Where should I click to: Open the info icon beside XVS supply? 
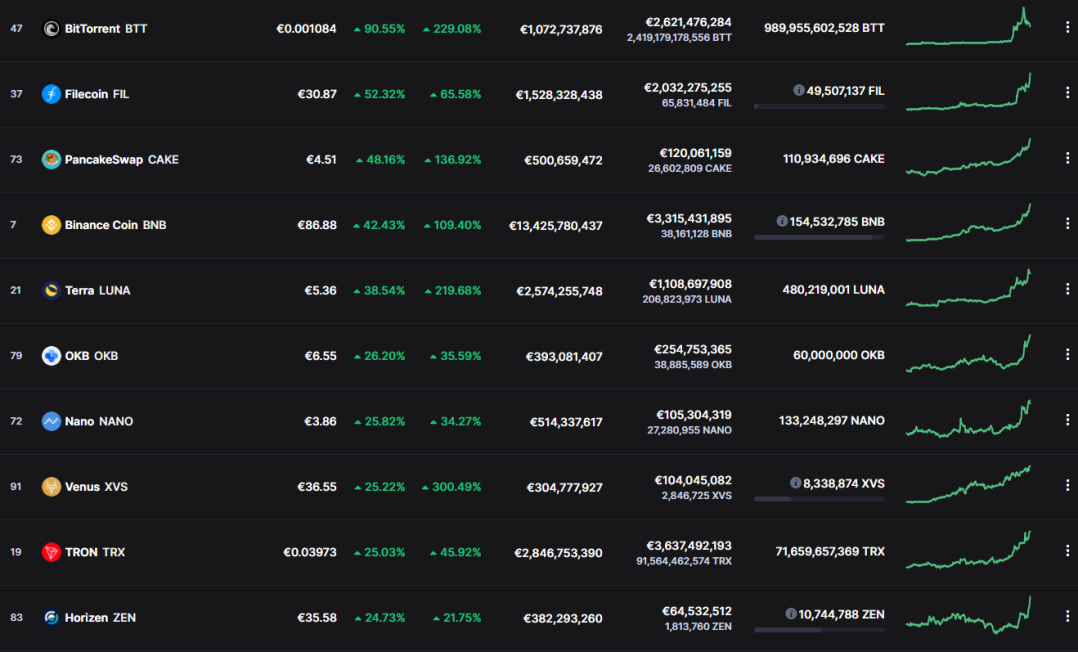click(795, 483)
